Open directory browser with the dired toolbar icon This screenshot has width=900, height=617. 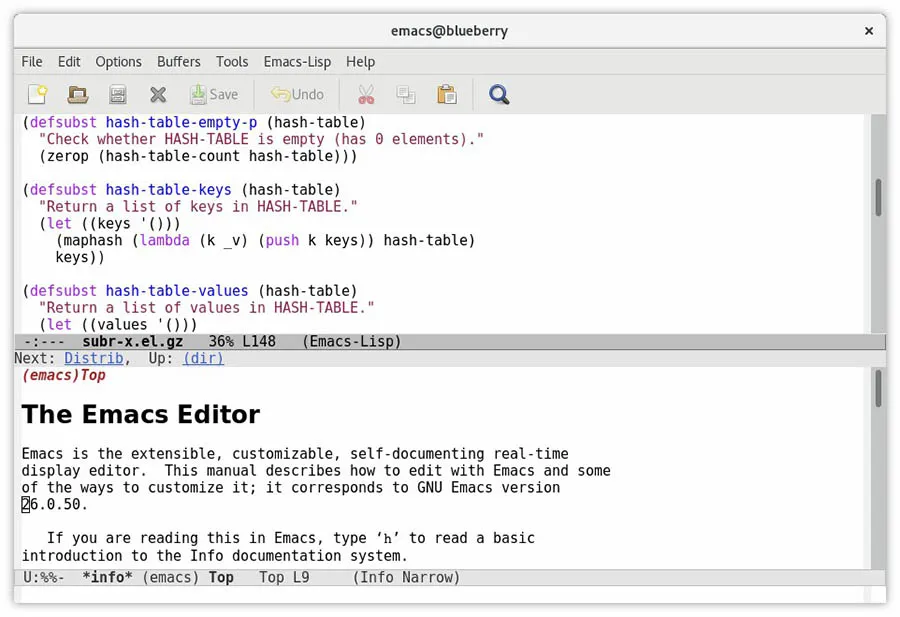(x=118, y=94)
